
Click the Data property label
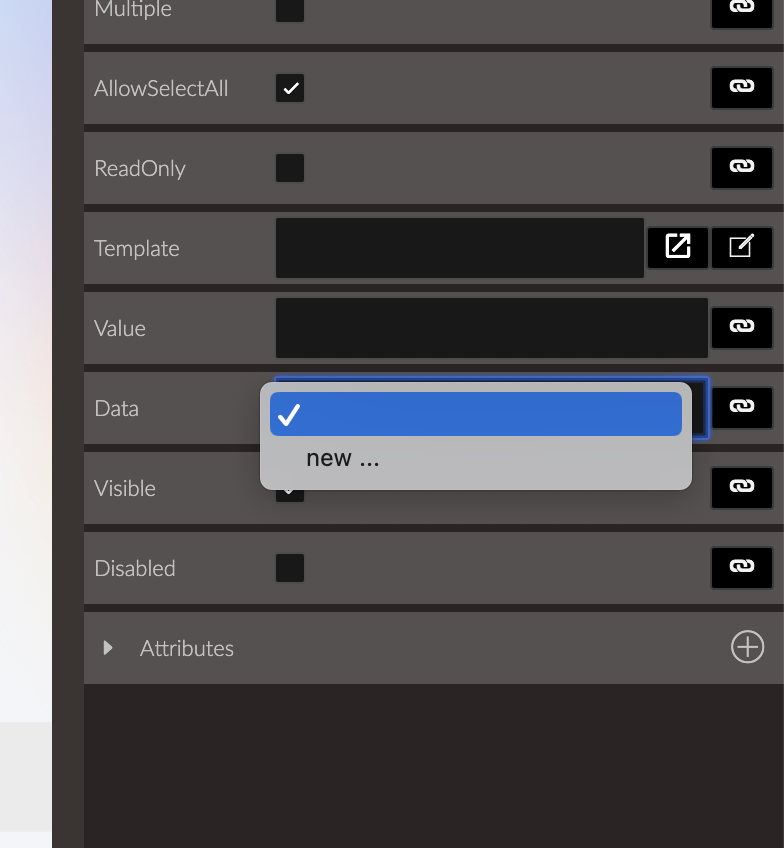point(116,409)
